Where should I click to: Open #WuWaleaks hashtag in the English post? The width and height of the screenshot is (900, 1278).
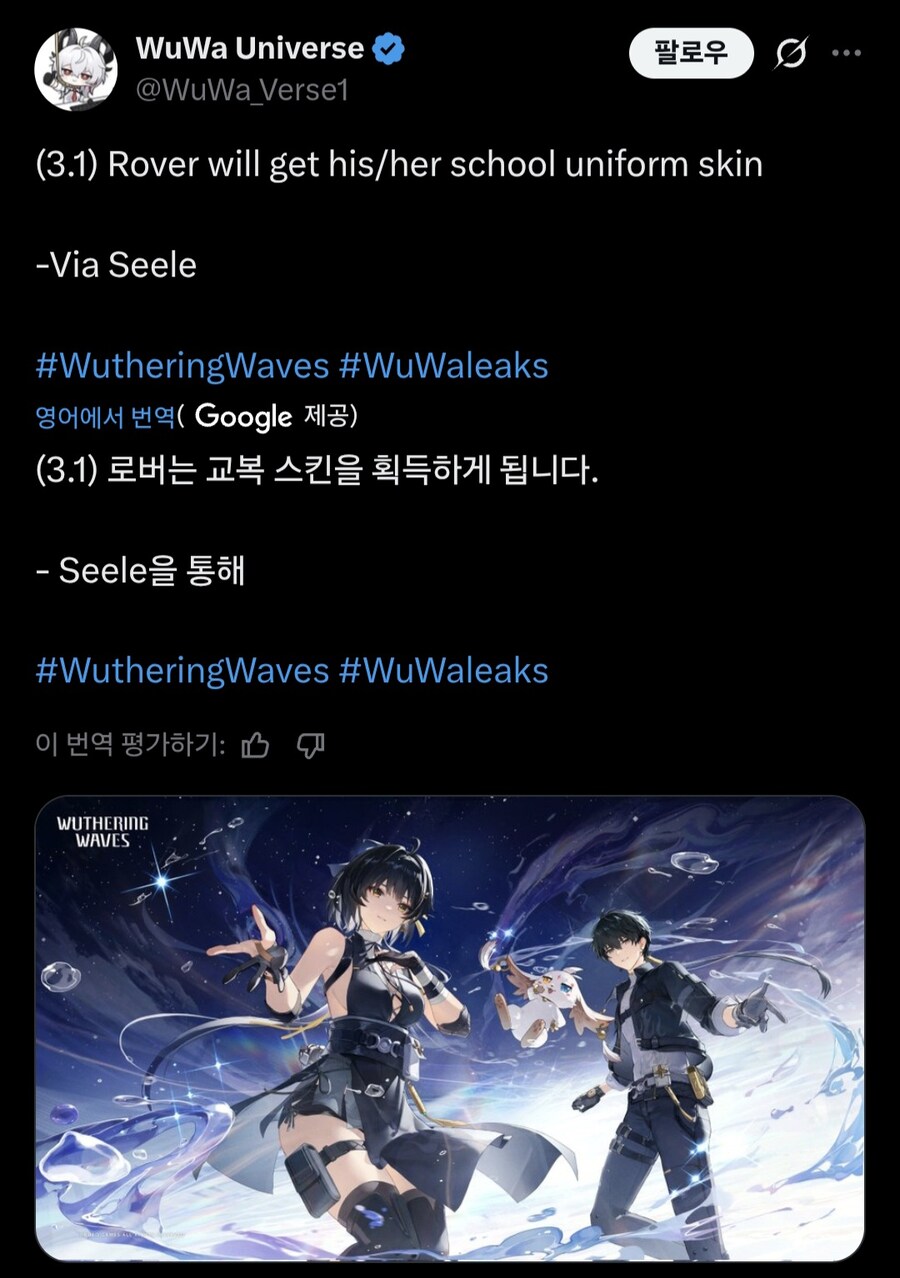point(444,366)
